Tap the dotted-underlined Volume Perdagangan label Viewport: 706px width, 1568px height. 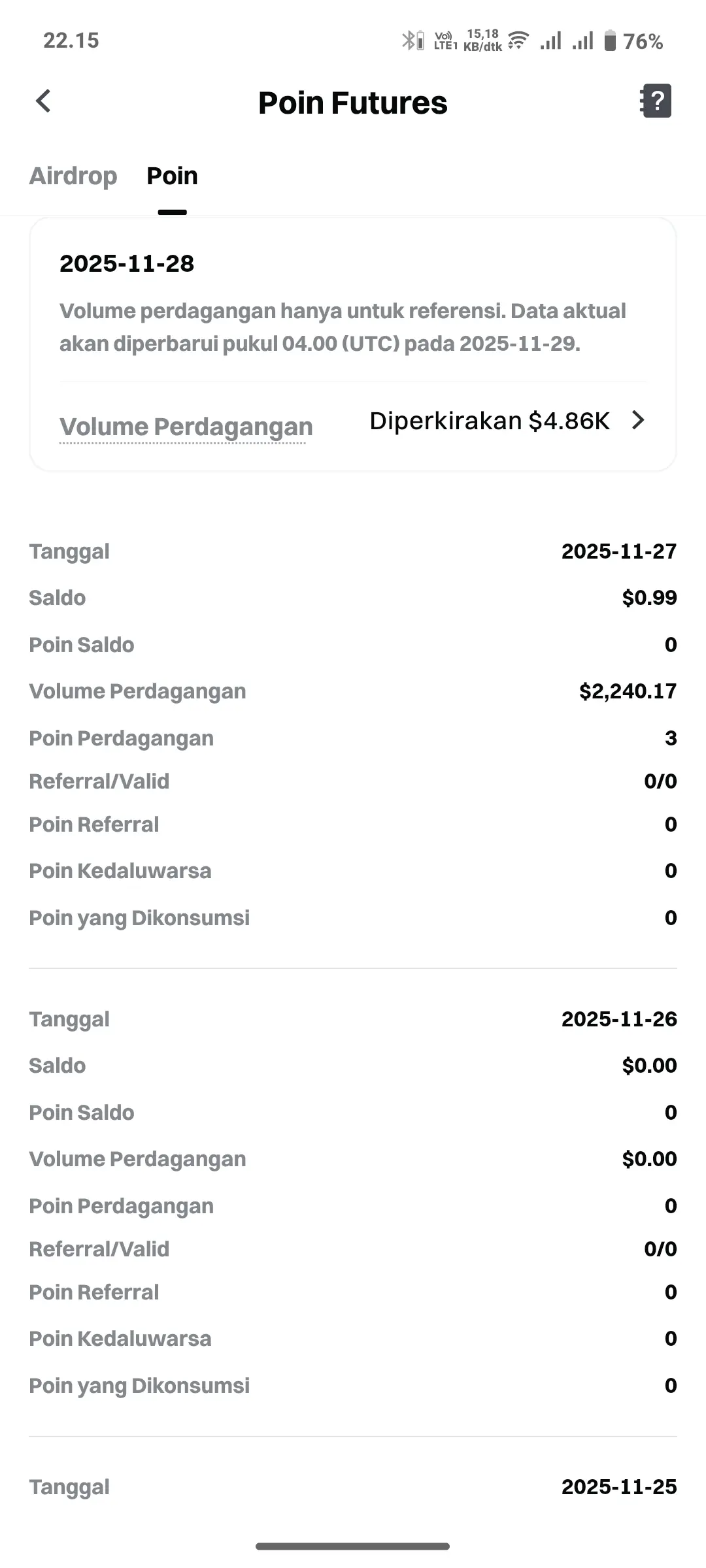[x=186, y=427]
